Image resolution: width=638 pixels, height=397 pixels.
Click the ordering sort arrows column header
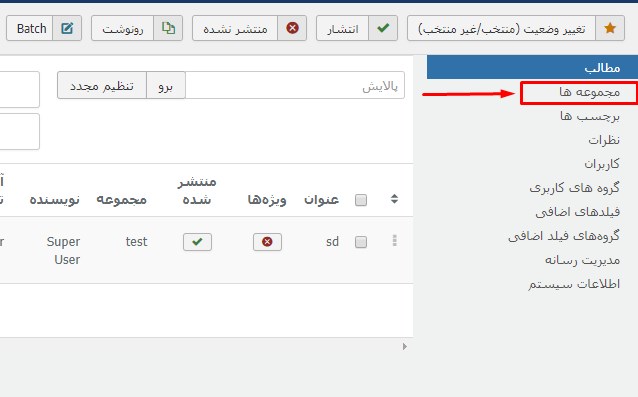[x=394, y=199]
